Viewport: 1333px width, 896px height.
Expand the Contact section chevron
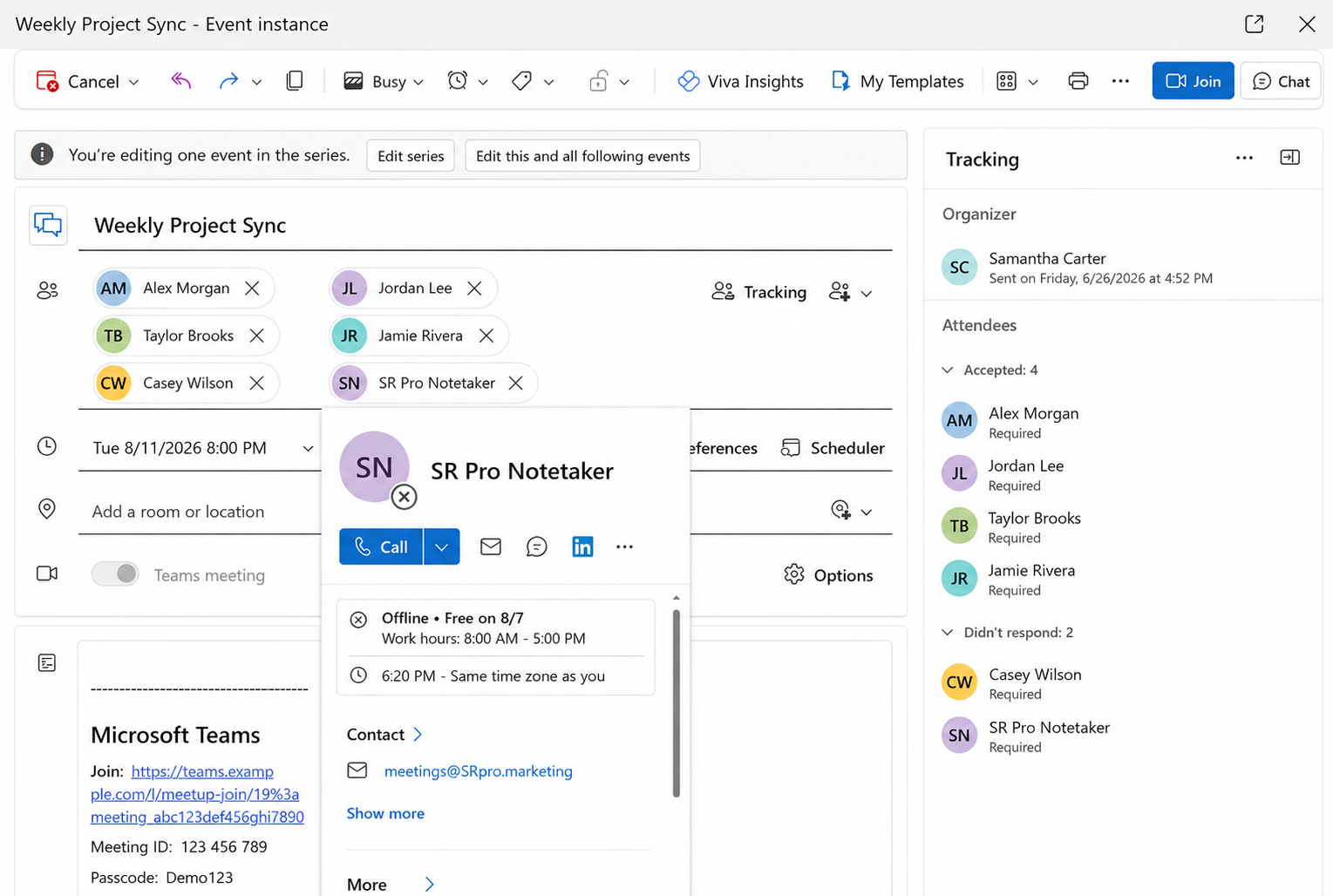pyautogui.click(x=418, y=735)
